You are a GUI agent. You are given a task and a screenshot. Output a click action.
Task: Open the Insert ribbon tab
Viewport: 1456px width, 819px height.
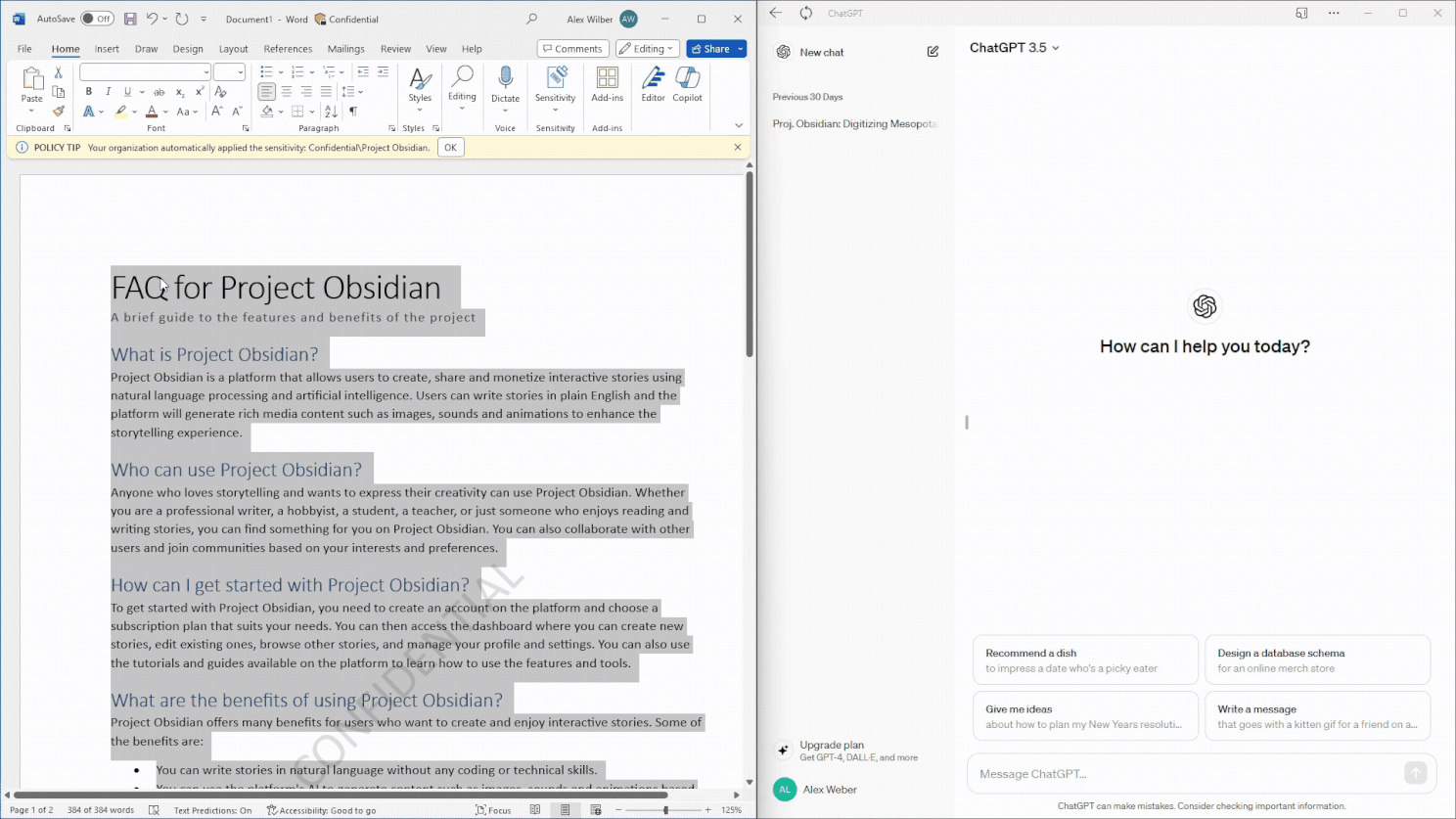[107, 49]
